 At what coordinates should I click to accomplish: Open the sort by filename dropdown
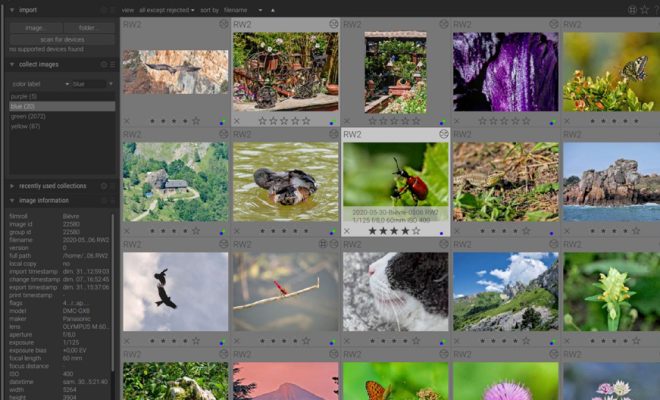tap(242, 10)
